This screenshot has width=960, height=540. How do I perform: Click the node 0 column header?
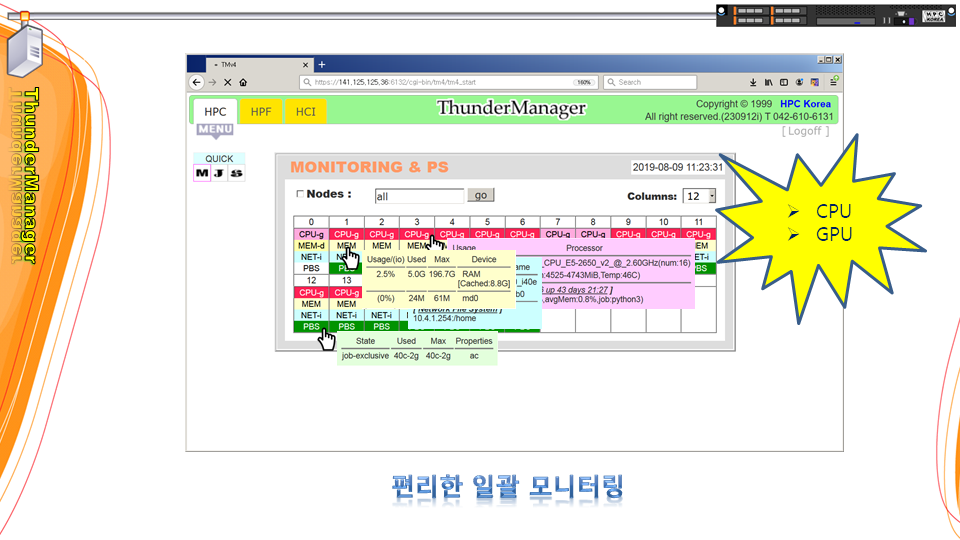[x=311, y=222]
